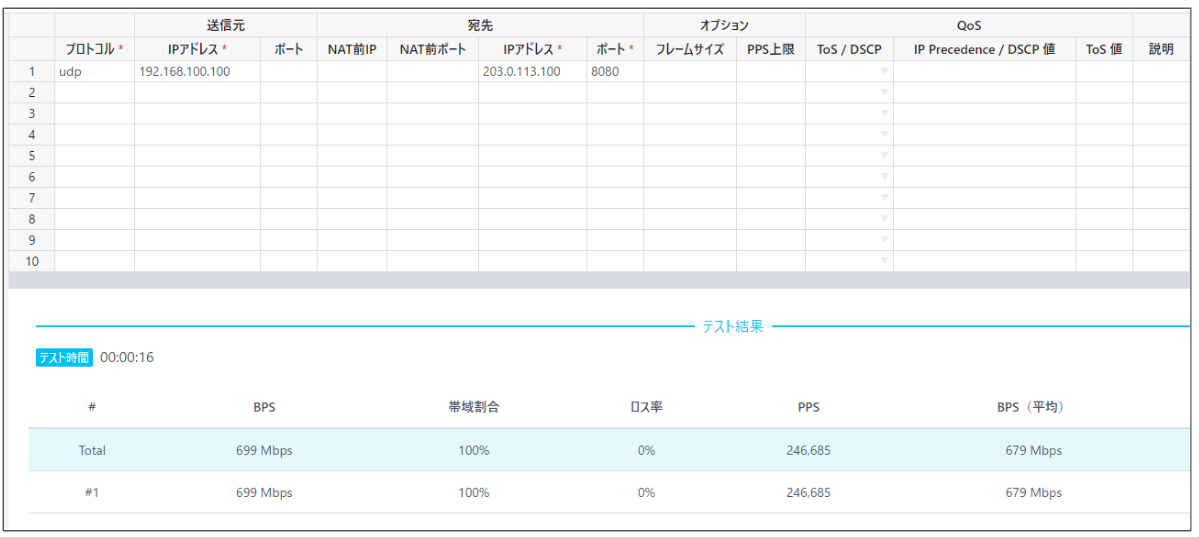Click the プロトコル column header
The image size is (1199, 537).
click(94, 49)
